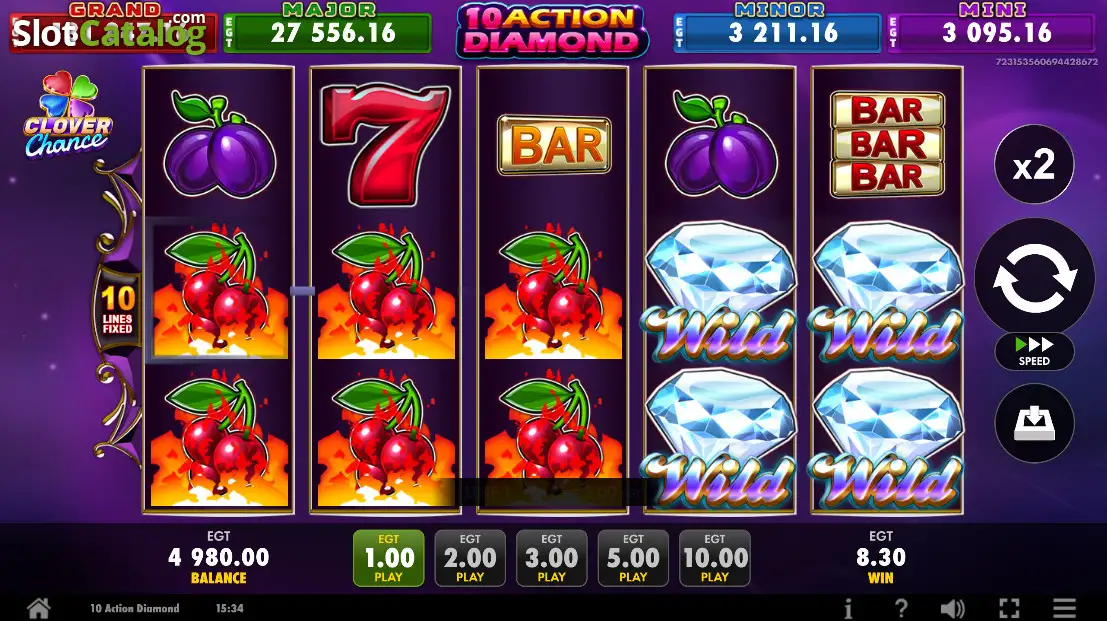This screenshot has width=1107, height=621.
Task: Pick the 10.00 PLAY bet
Action: coord(714,558)
